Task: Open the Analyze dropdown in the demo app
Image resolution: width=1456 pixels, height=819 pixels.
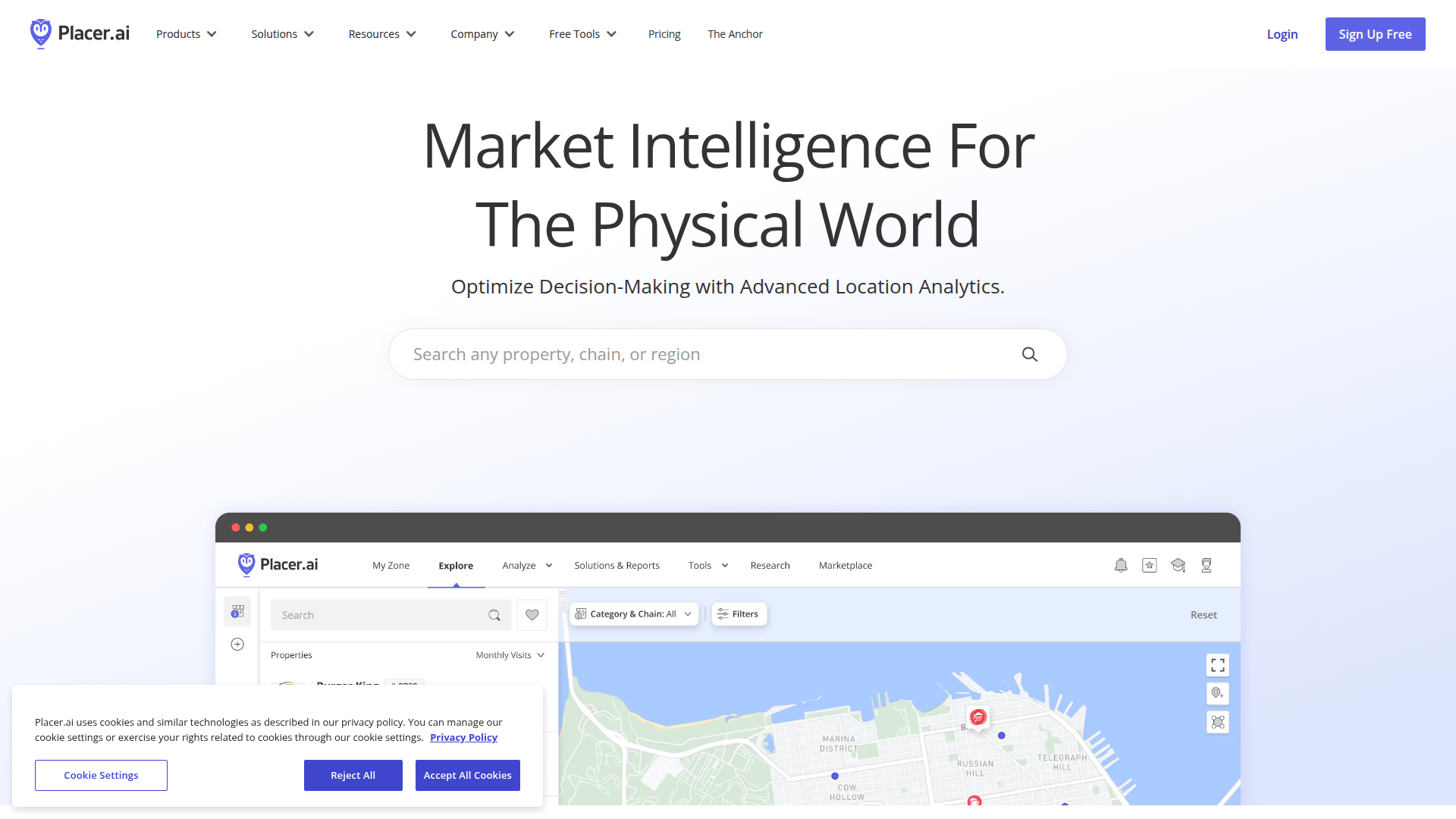Action: tap(528, 566)
